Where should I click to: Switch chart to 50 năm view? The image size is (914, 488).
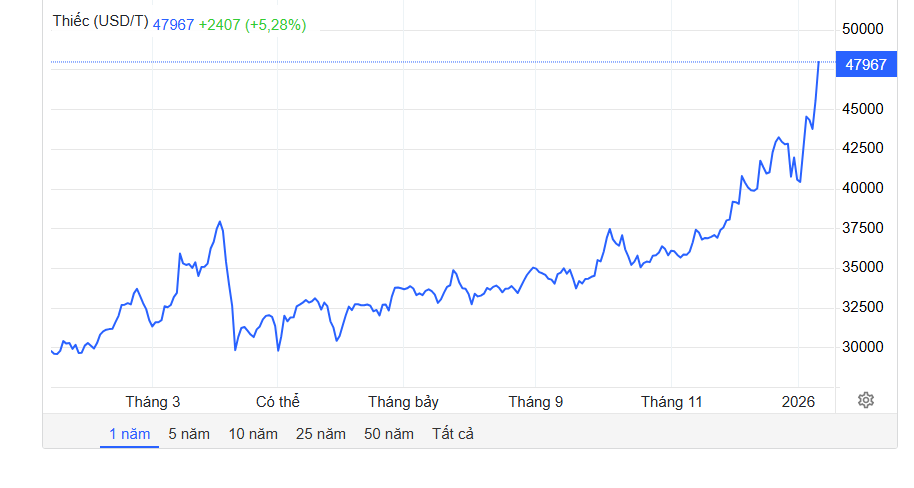(x=389, y=434)
